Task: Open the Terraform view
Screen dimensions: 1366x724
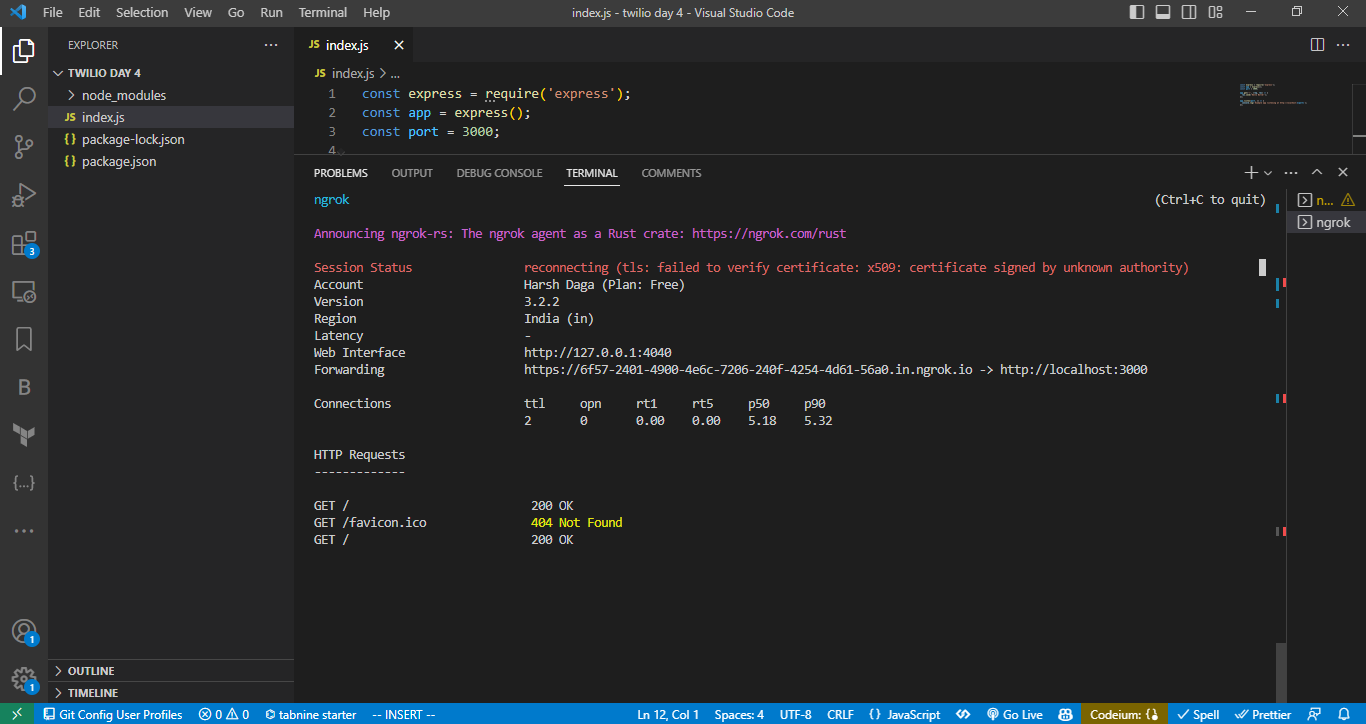Action: point(24,435)
